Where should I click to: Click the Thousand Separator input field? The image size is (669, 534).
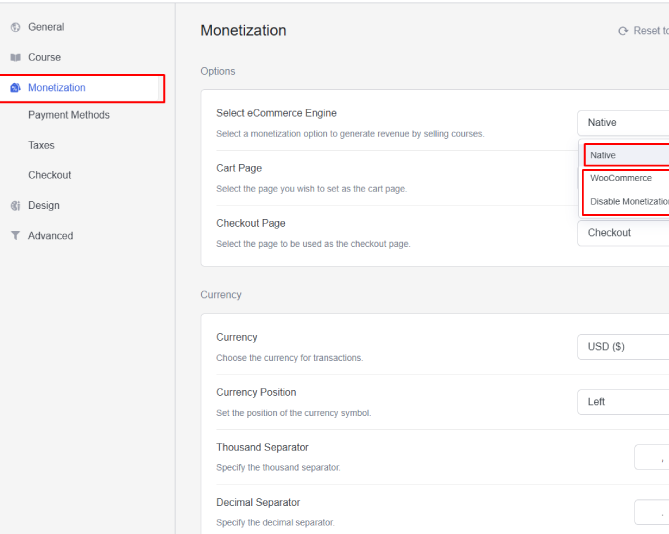pos(651,457)
